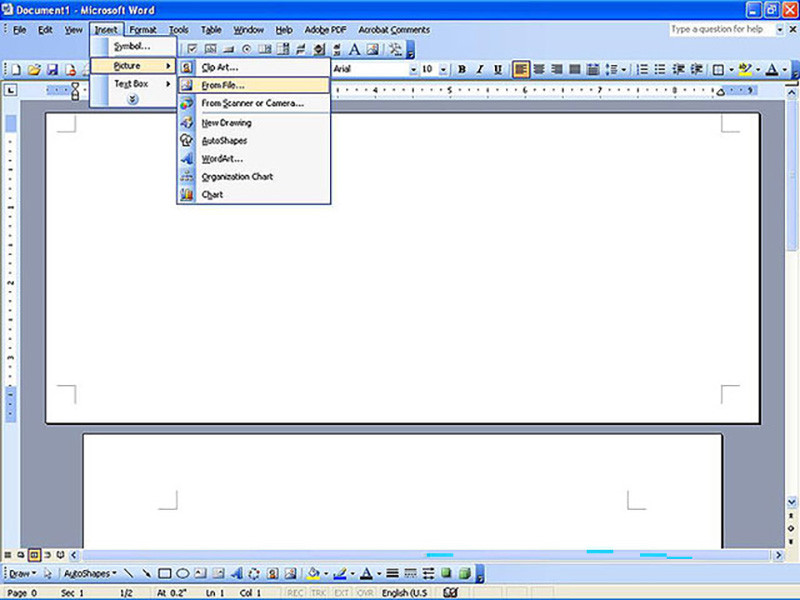Image resolution: width=800 pixels, height=600 pixels.
Task: Click Insert Picture icon on Drawing toolbar
Action: [290, 573]
